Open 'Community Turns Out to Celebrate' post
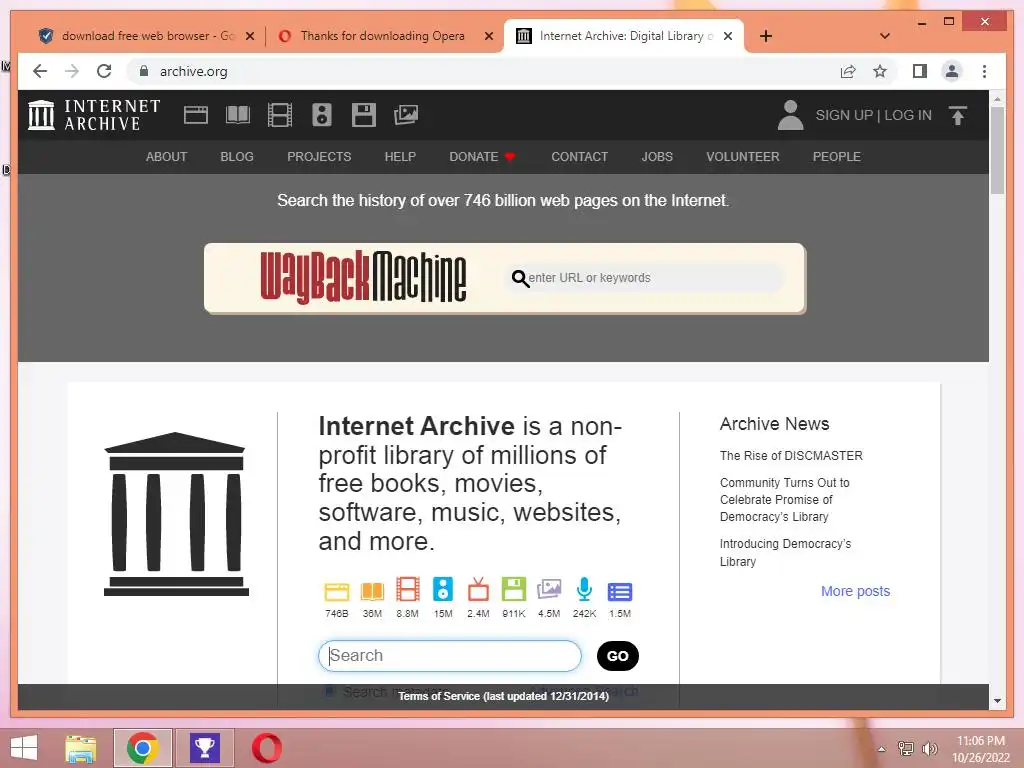This screenshot has height=768, width=1024. click(x=784, y=500)
